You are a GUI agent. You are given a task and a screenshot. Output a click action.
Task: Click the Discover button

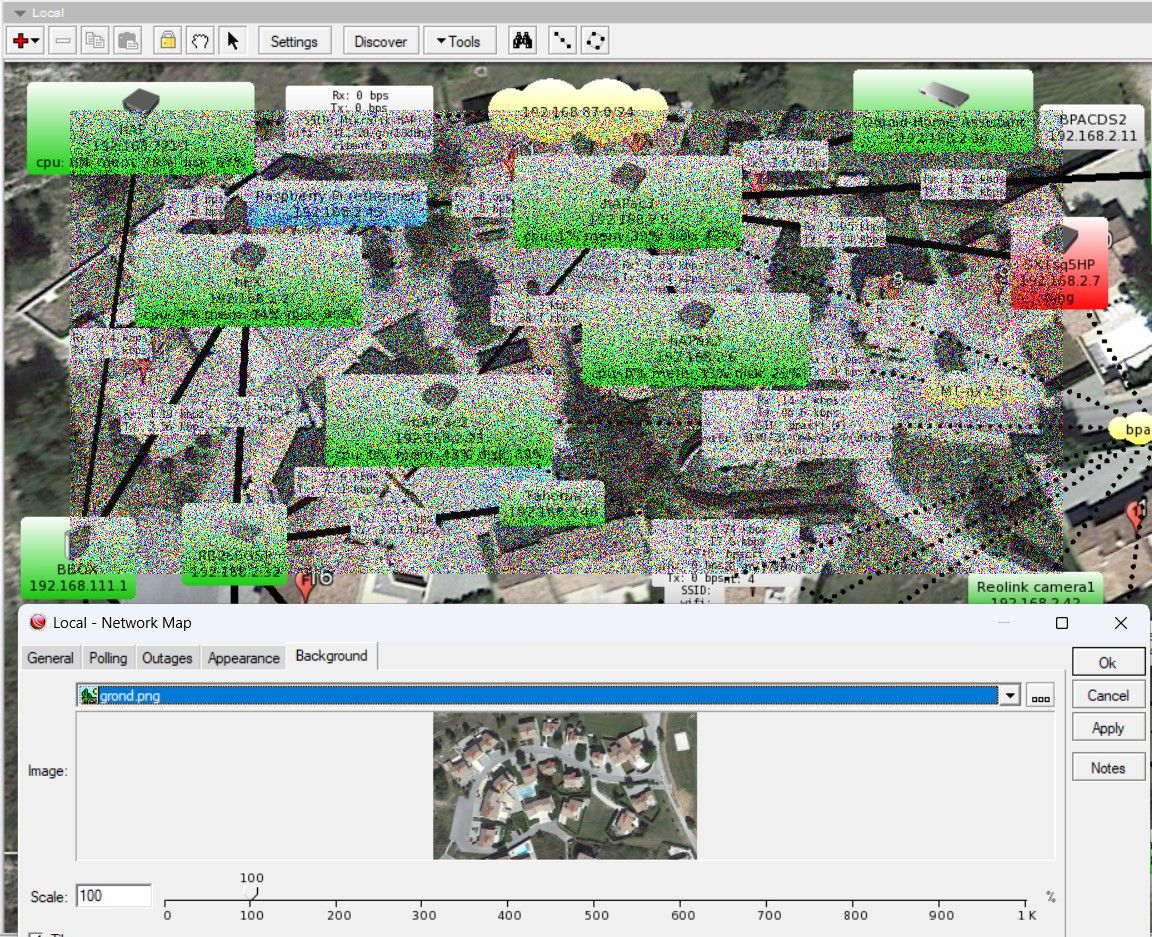click(x=380, y=41)
